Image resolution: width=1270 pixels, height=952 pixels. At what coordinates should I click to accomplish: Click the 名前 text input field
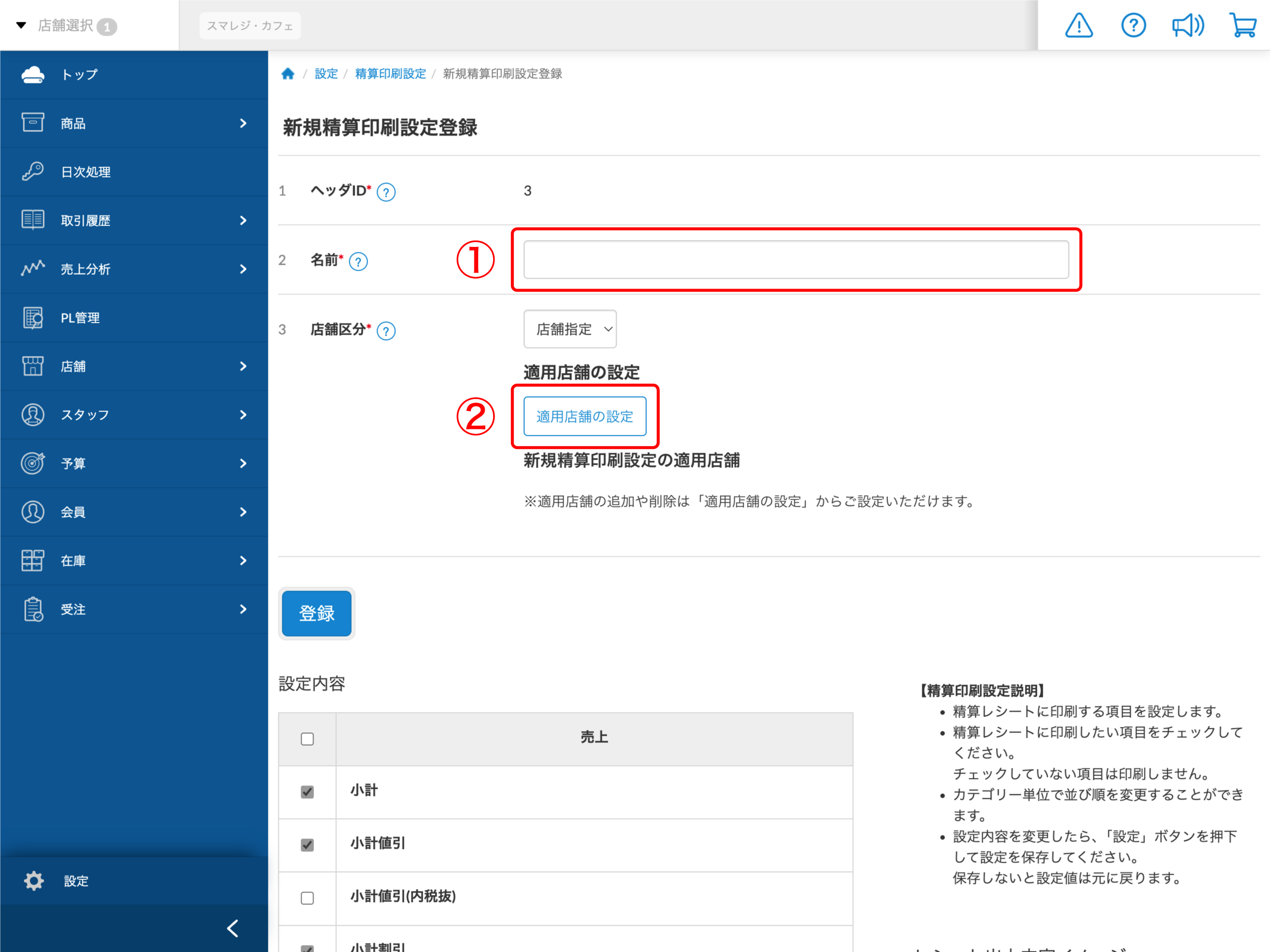click(x=796, y=260)
